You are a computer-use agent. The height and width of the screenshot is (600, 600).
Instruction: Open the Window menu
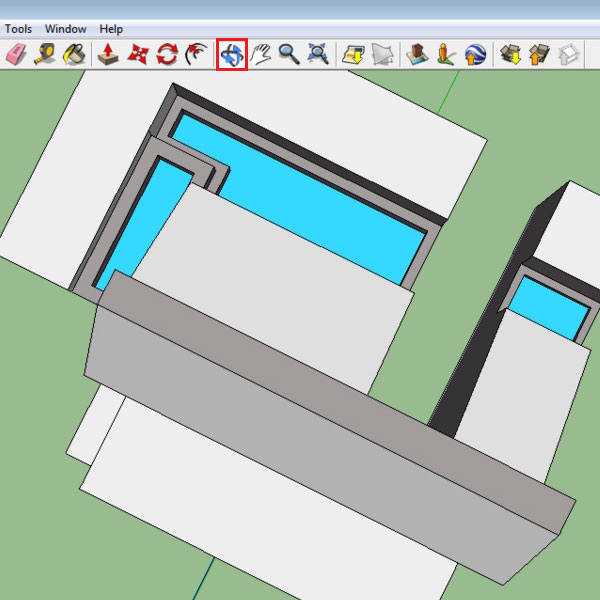(x=66, y=29)
